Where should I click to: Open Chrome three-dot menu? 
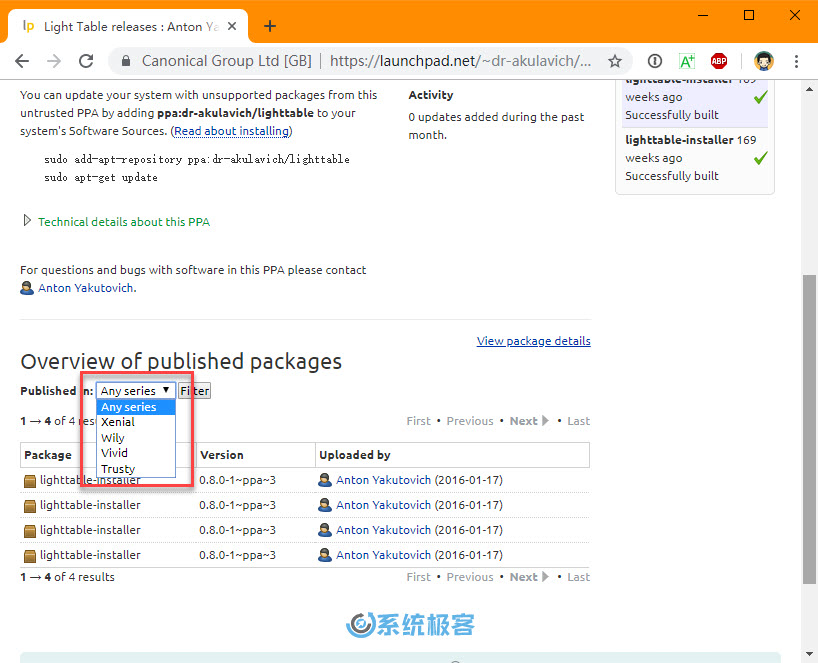[x=796, y=61]
